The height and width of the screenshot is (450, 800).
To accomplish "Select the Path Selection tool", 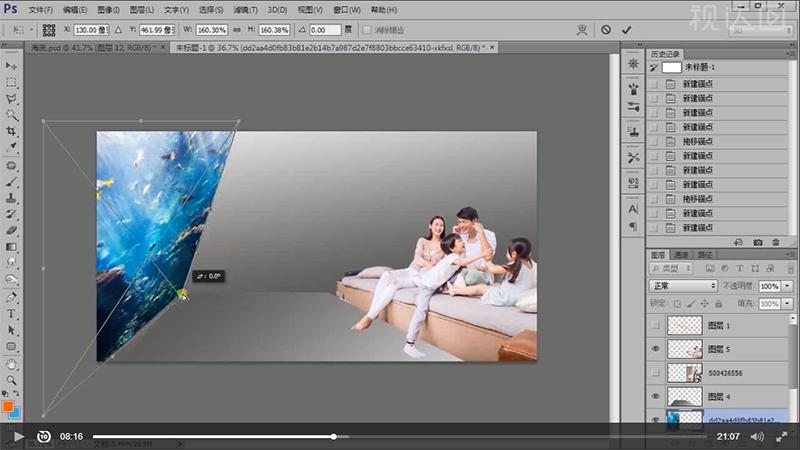I will pos(11,330).
